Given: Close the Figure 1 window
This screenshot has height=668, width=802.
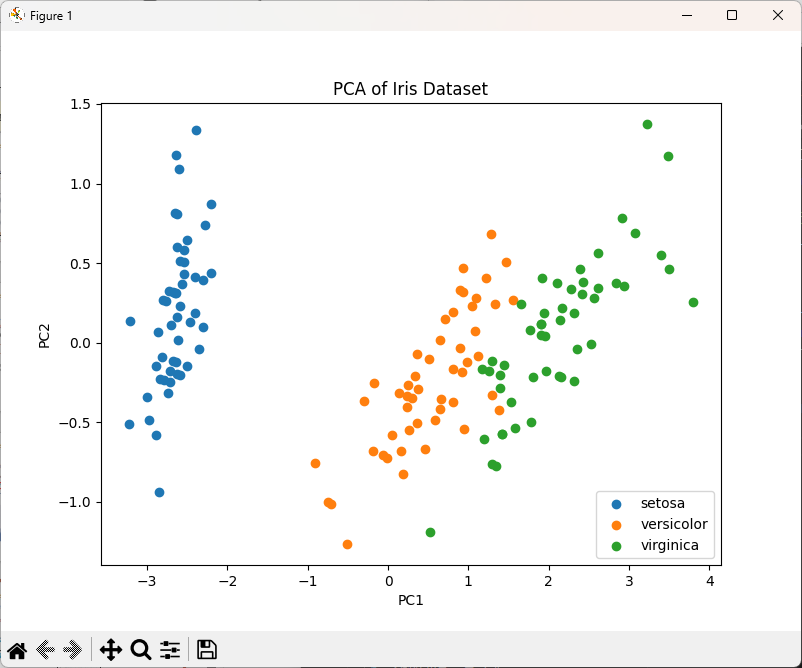Looking at the screenshot, I should (x=778, y=15).
